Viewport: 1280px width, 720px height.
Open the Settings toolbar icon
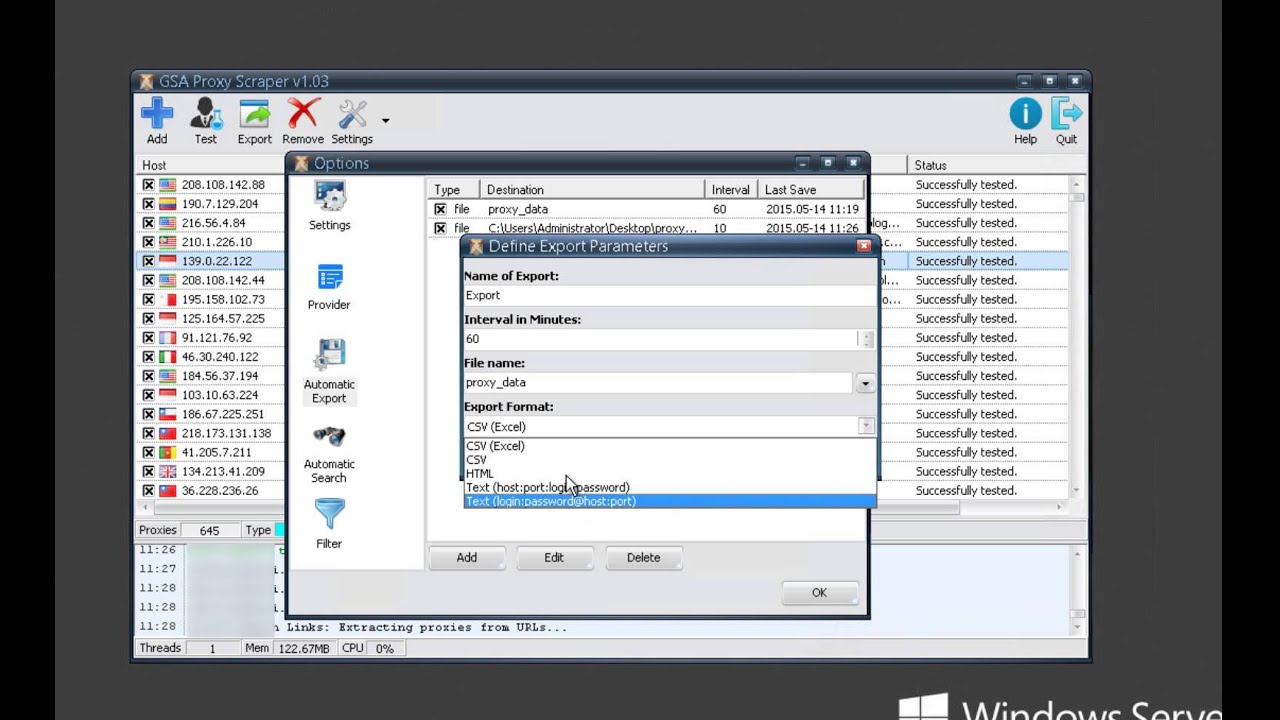(x=352, y=122)
